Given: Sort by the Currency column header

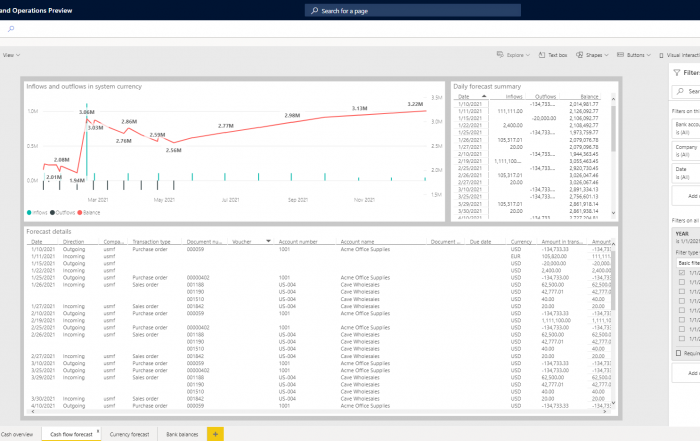Looking at the screenshot, I should pyautogui.click(x=521, y=241).
